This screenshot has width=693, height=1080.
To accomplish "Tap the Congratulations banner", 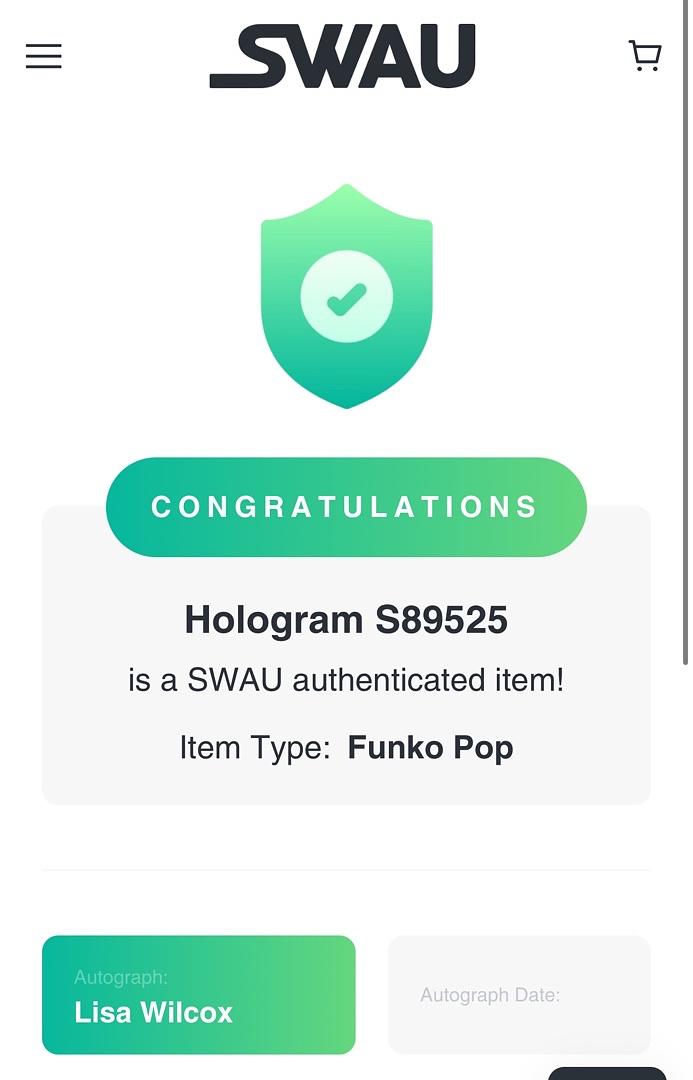I will 346,507.
